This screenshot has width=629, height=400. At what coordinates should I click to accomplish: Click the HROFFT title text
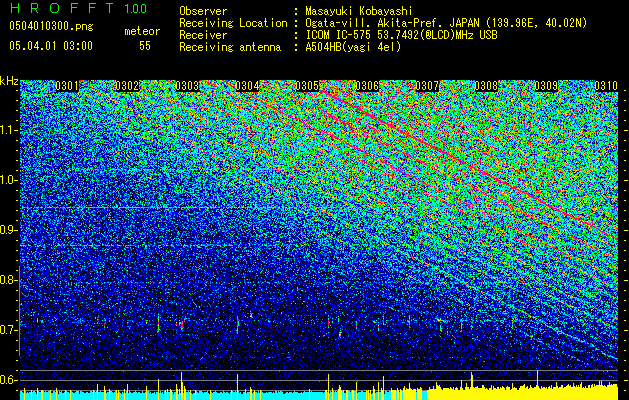click(x=61, y=8)
